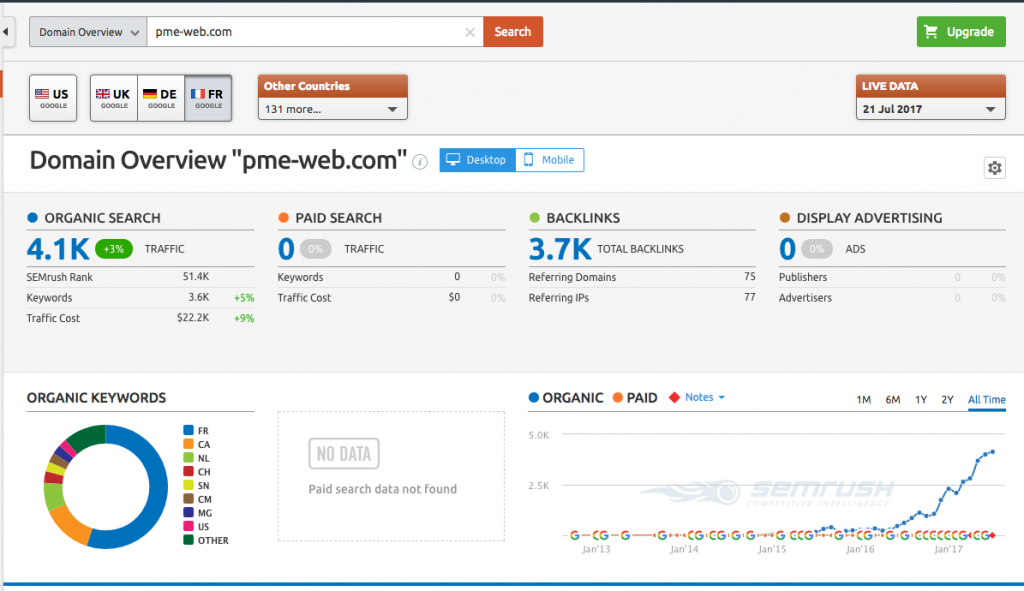This screenshot has width=1024, height=591.
Task: Click the Paid search data not found message
Action: (x=383, y=489)
